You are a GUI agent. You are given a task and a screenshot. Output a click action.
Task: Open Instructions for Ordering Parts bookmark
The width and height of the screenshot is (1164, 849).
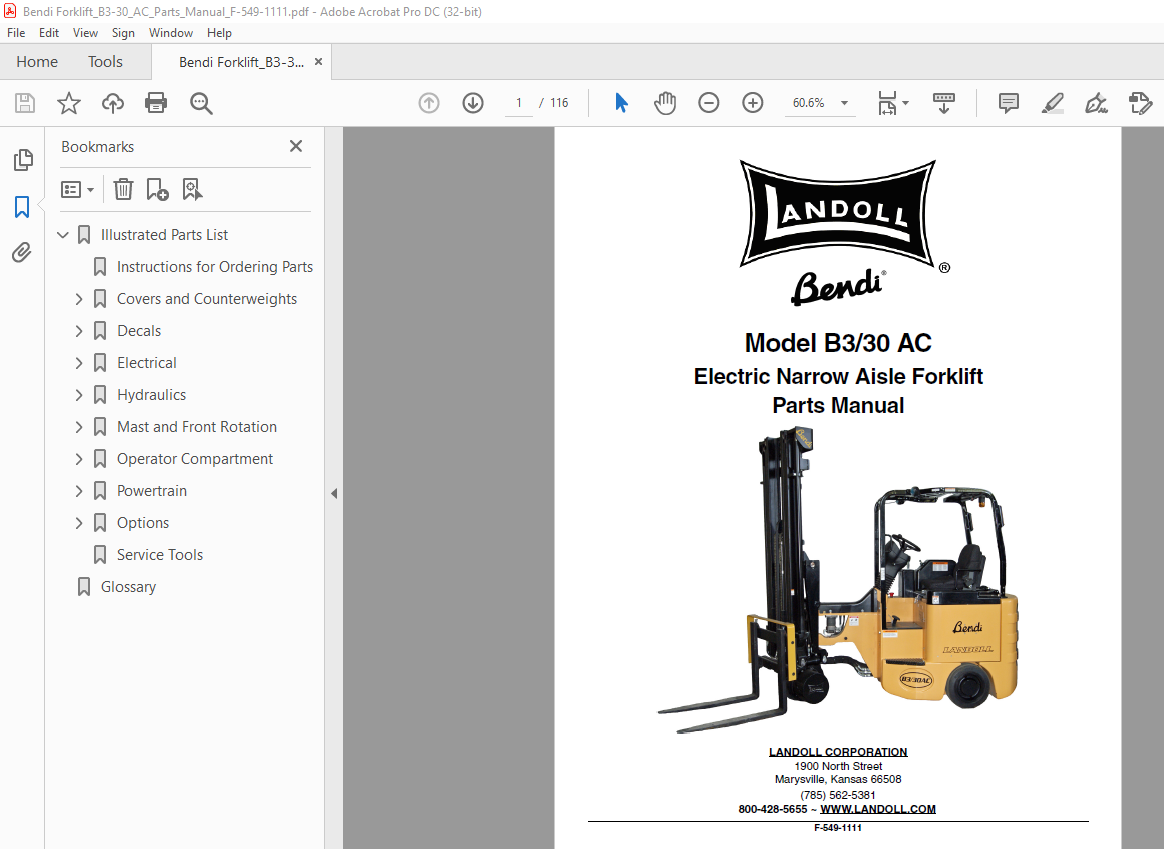215,266
